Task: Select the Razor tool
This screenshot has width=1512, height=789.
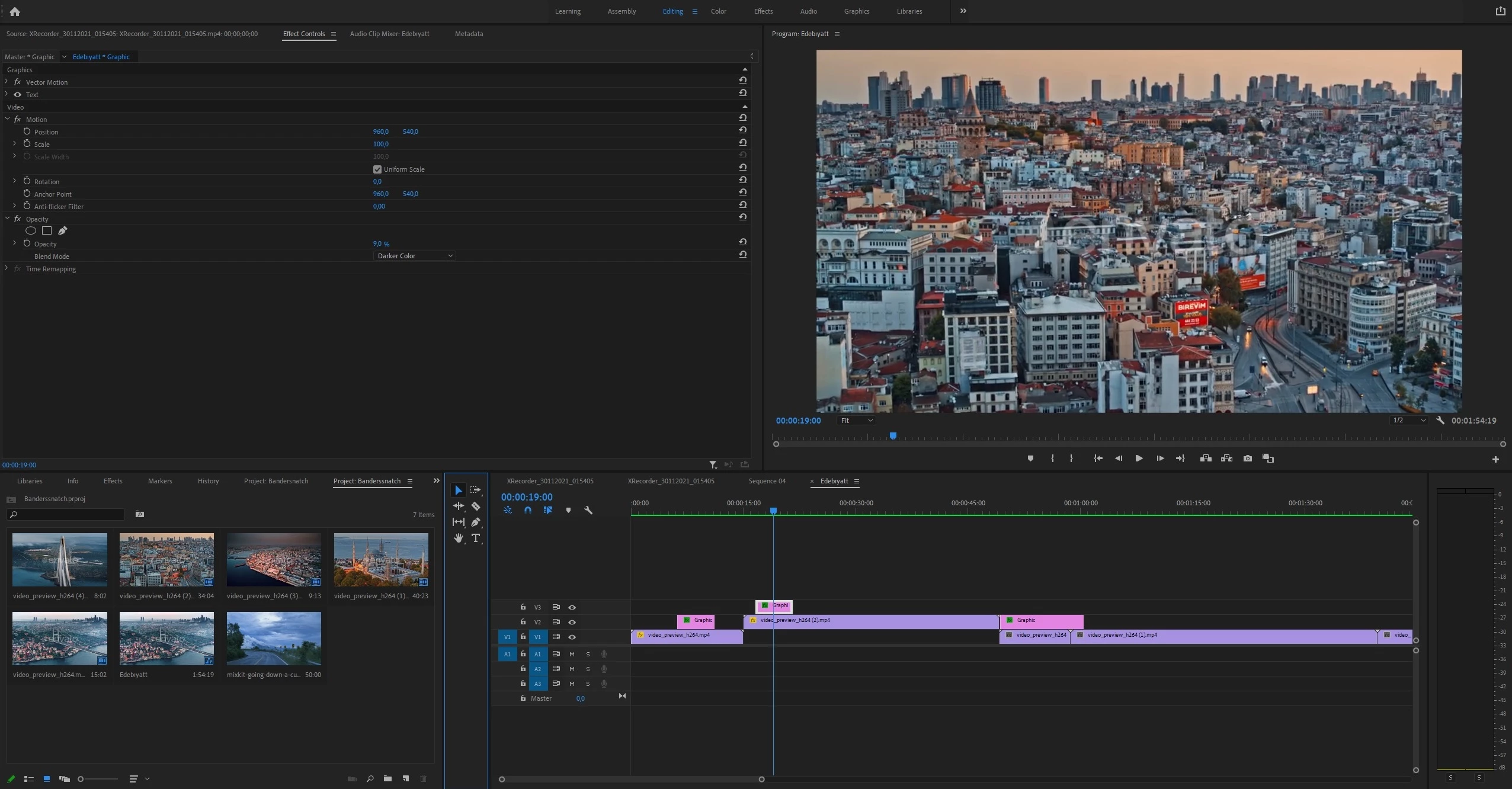Action: 475,506
